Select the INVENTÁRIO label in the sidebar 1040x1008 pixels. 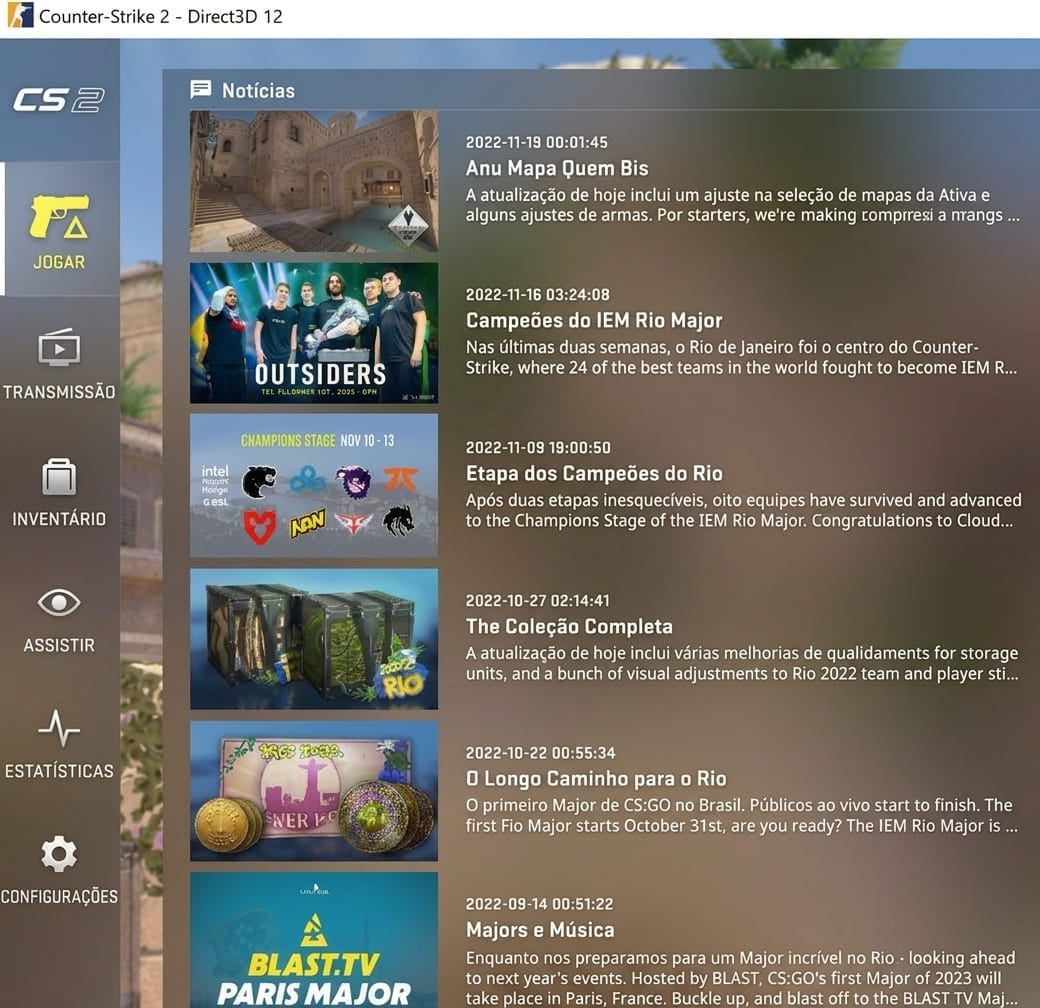point(59,519)
